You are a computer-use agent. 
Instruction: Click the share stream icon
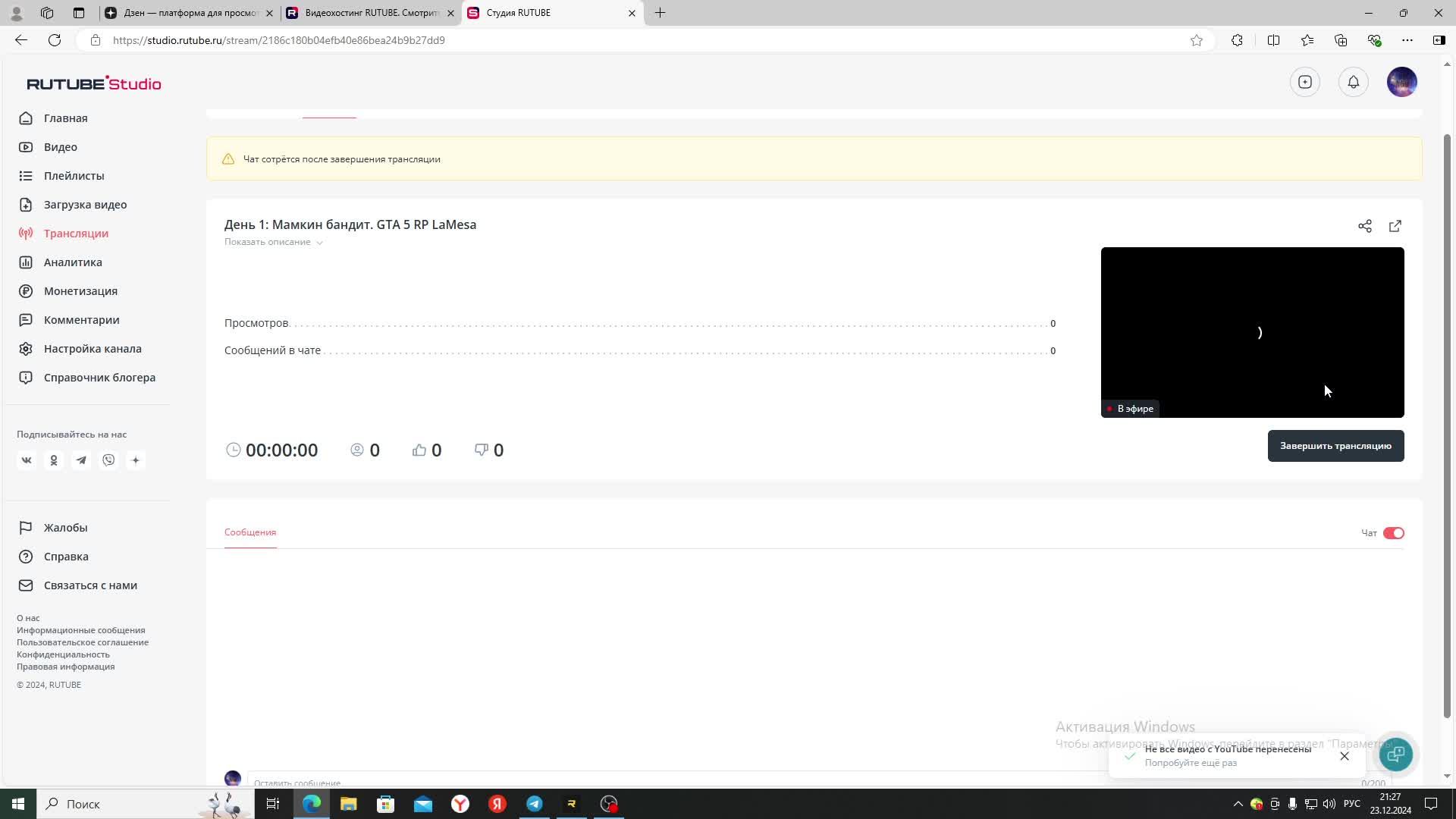pos(1364,226)
